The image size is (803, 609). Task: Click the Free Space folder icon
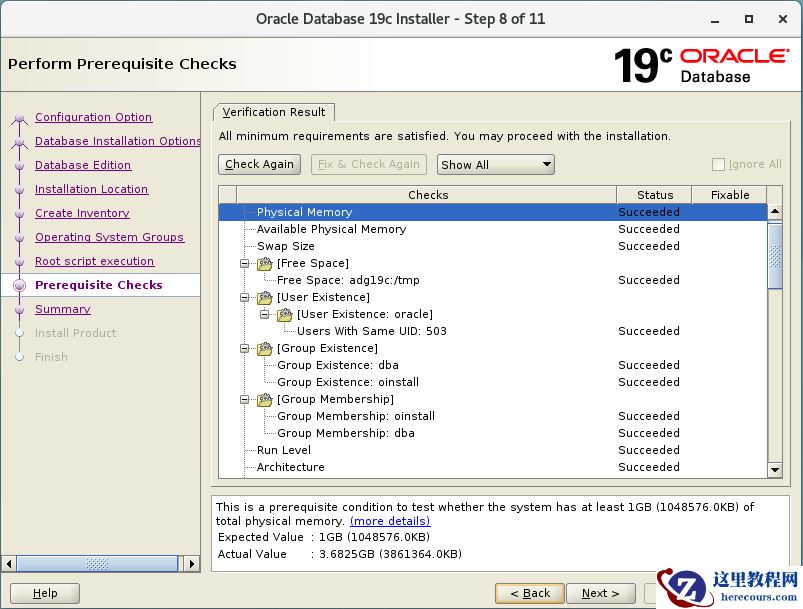[265, 263]
